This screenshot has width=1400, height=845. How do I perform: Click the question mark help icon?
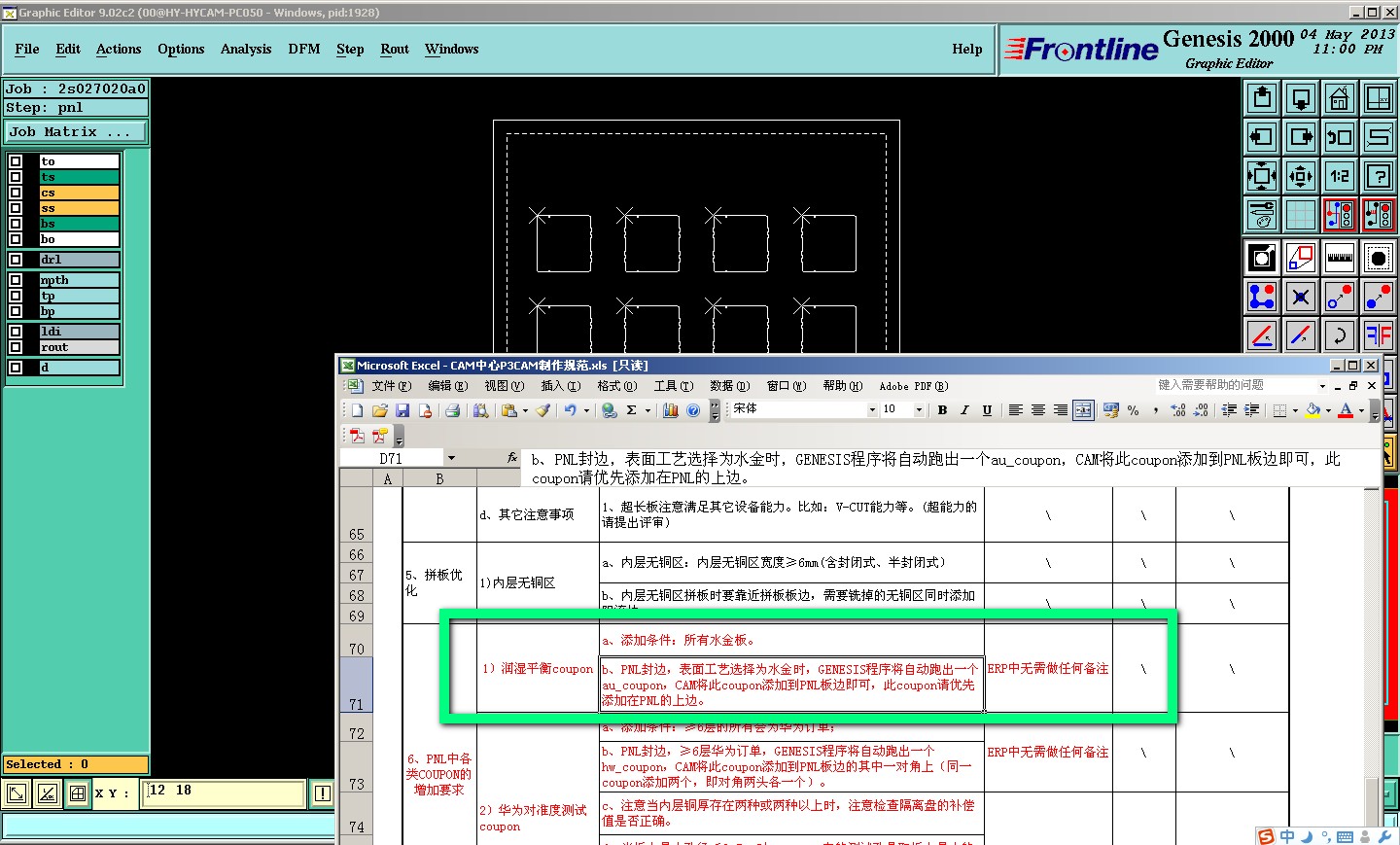(x=1379, y=176)
